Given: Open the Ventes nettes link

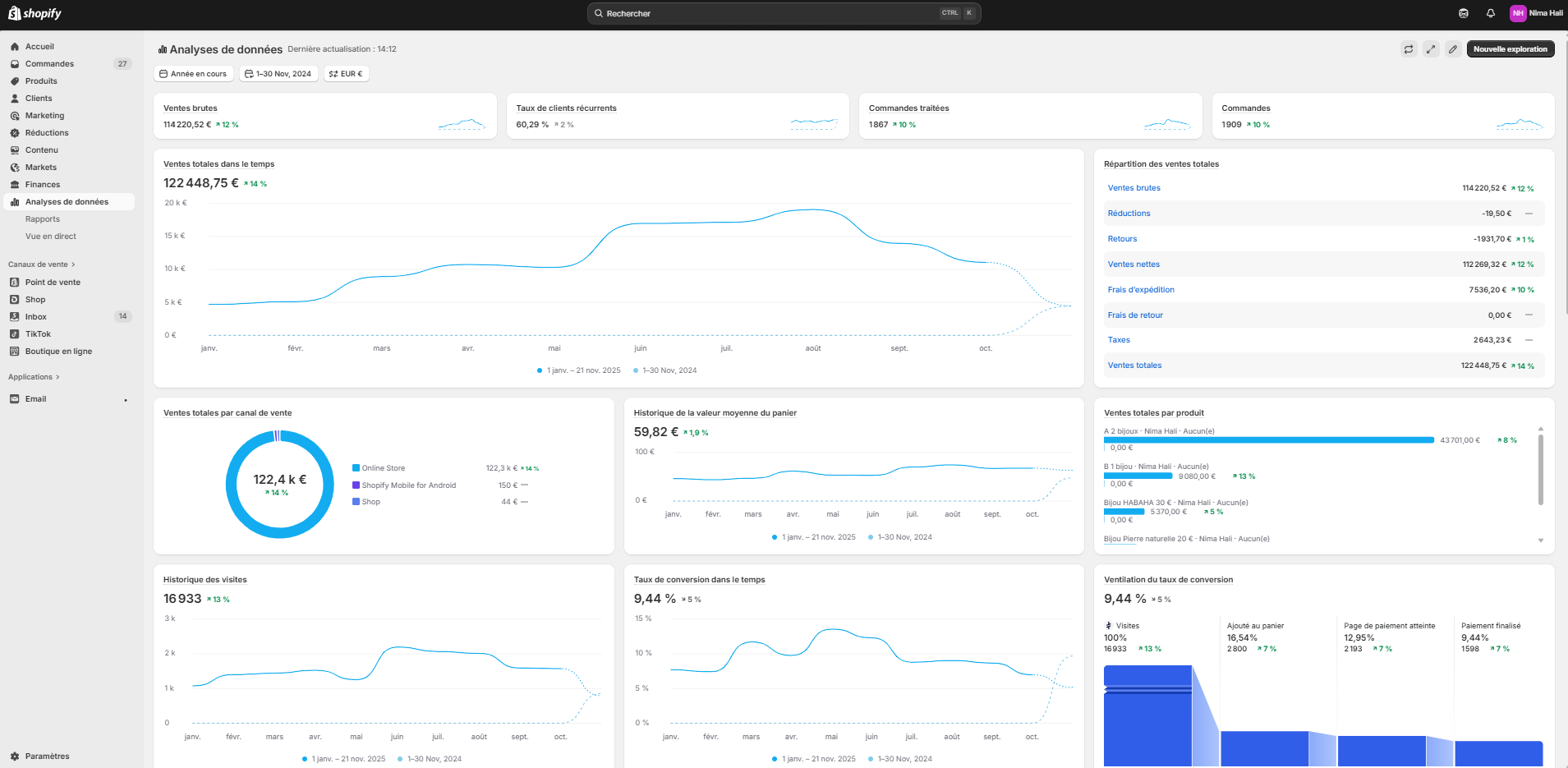Looking at the screenshot, I should point(1133,264).
